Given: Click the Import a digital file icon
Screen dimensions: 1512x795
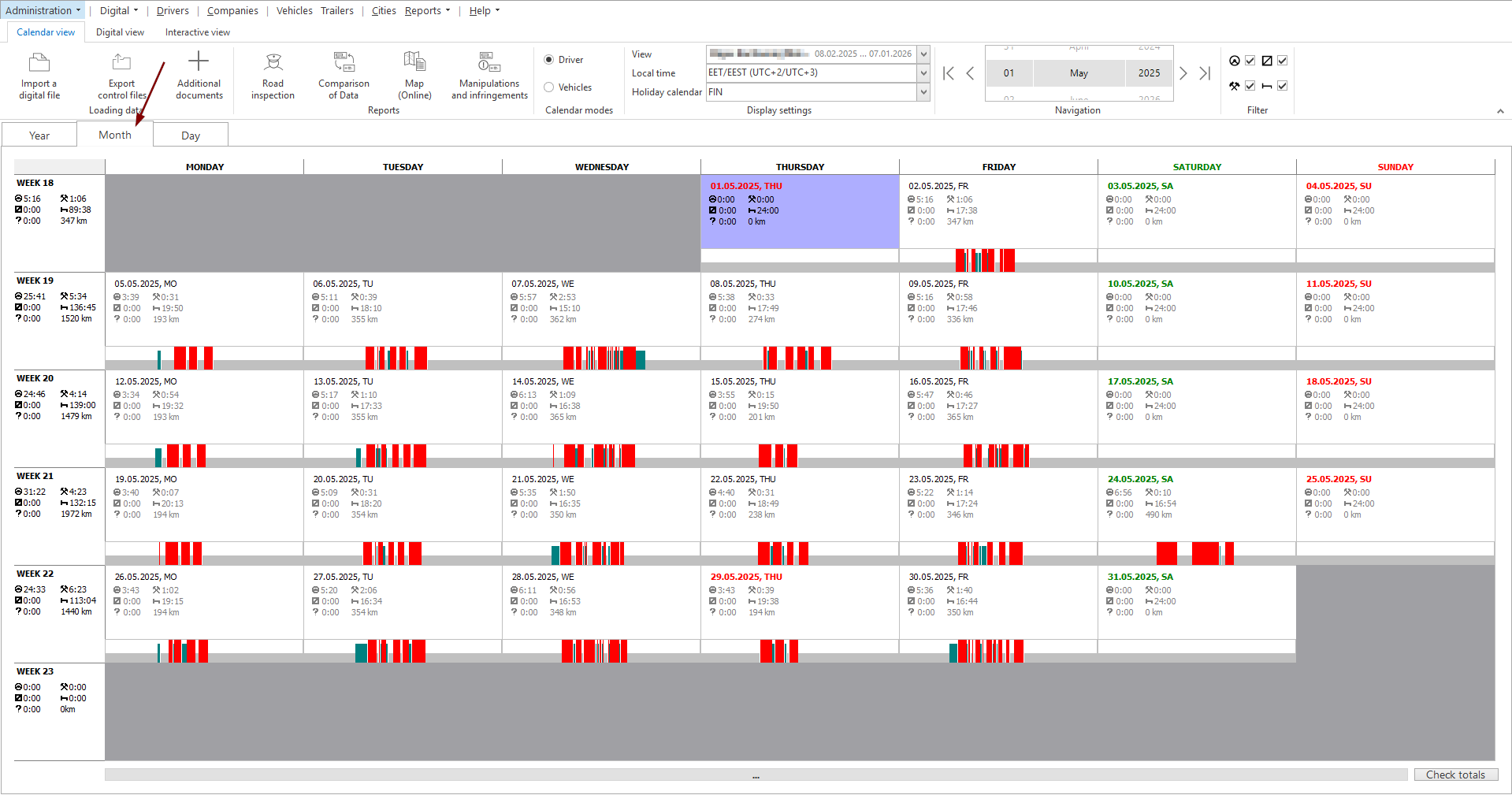Looking at the screenshot, I should pyautogui.click(x=39, y=62).
